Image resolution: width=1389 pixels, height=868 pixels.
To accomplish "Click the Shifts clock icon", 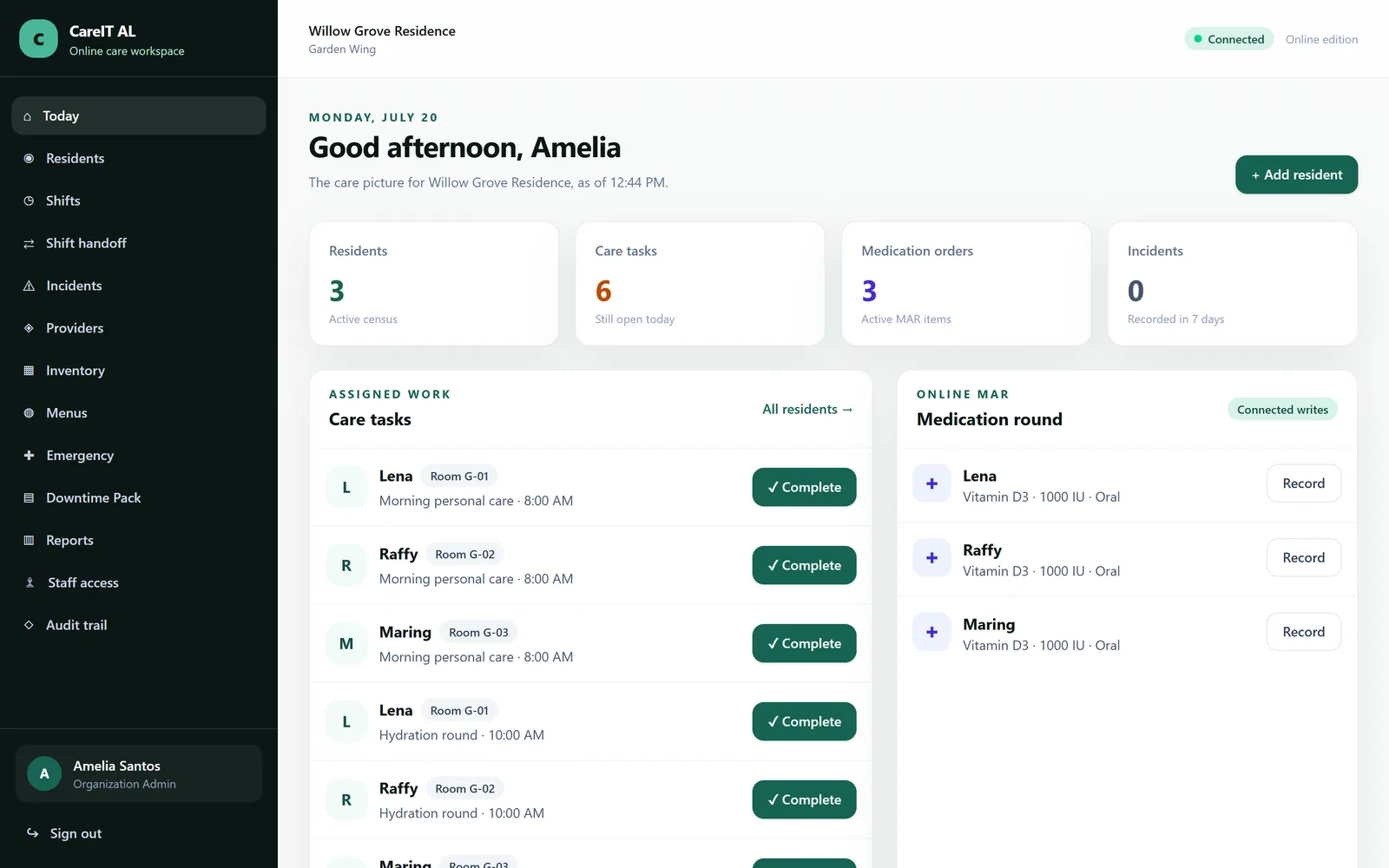I will coord(29,201).
